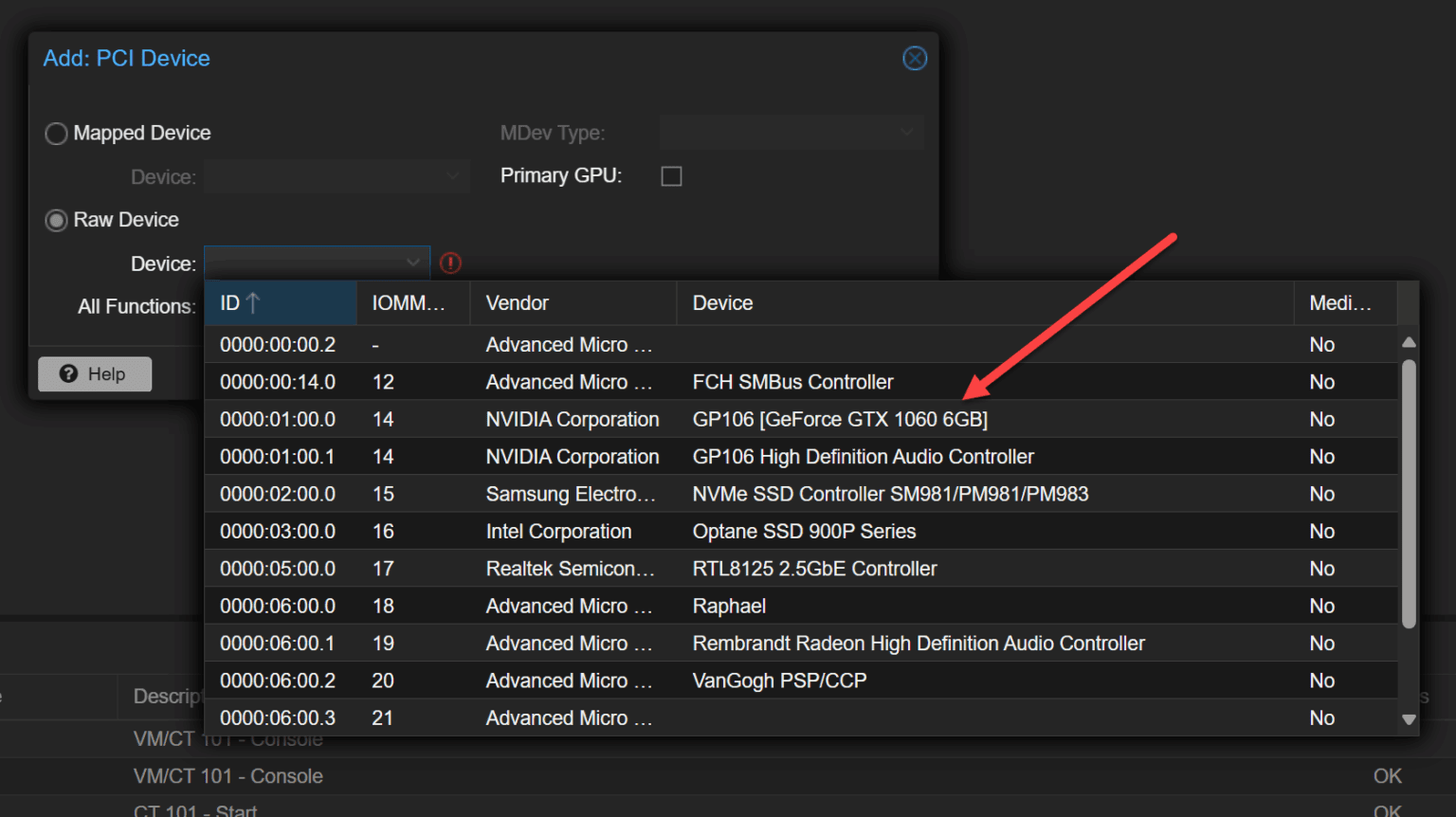This screenshot has width=1456, height=817.
Task: Sort devices by the Vendor column
Action: coord(517,302)
